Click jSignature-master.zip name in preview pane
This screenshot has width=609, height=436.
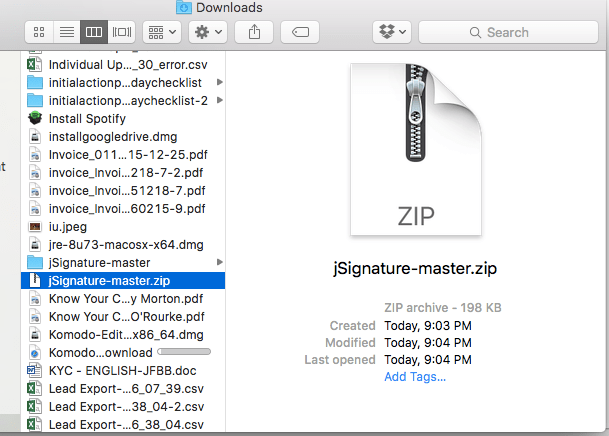[415, 269]
